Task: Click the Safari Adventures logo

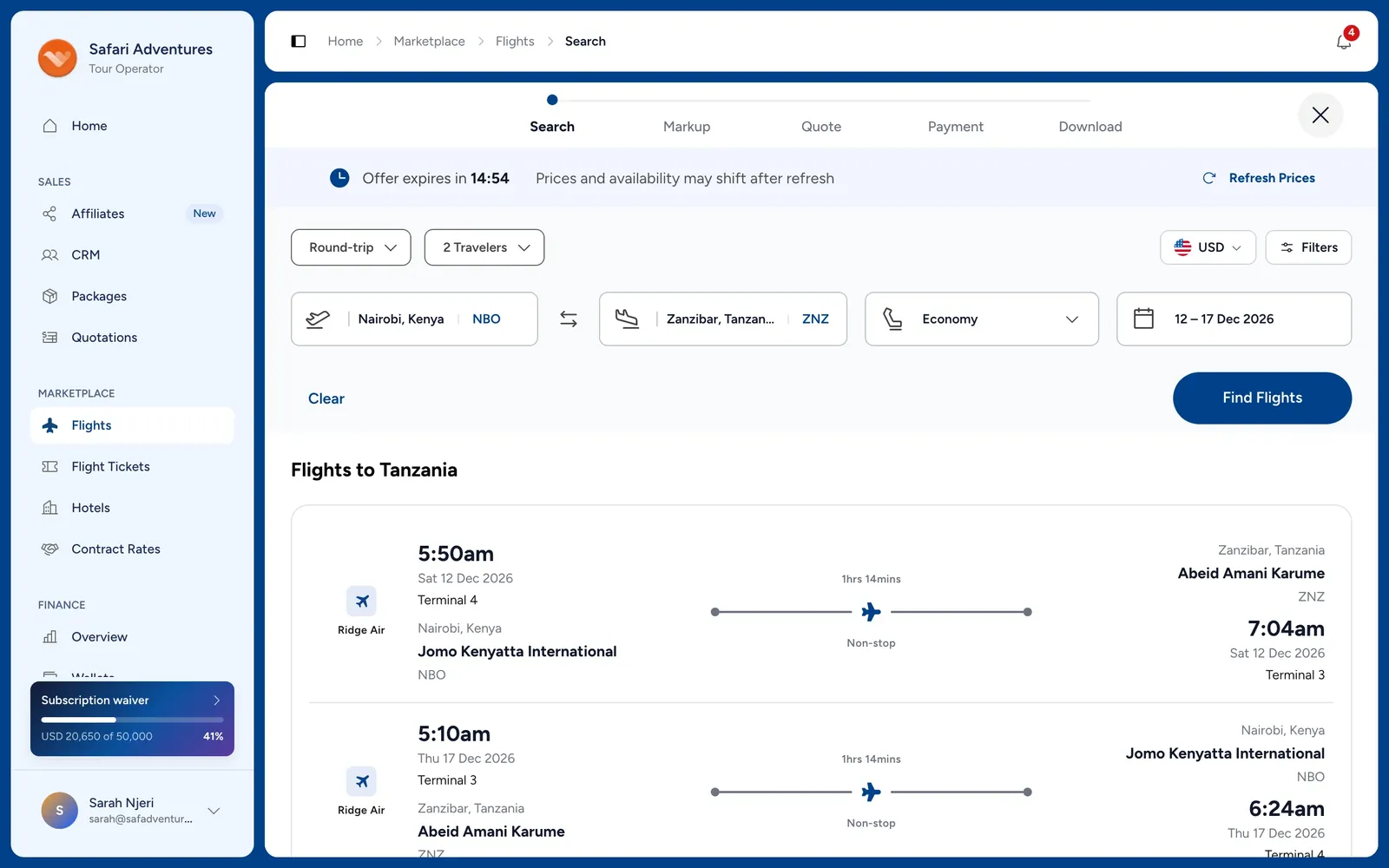Action: pos(57,58)
